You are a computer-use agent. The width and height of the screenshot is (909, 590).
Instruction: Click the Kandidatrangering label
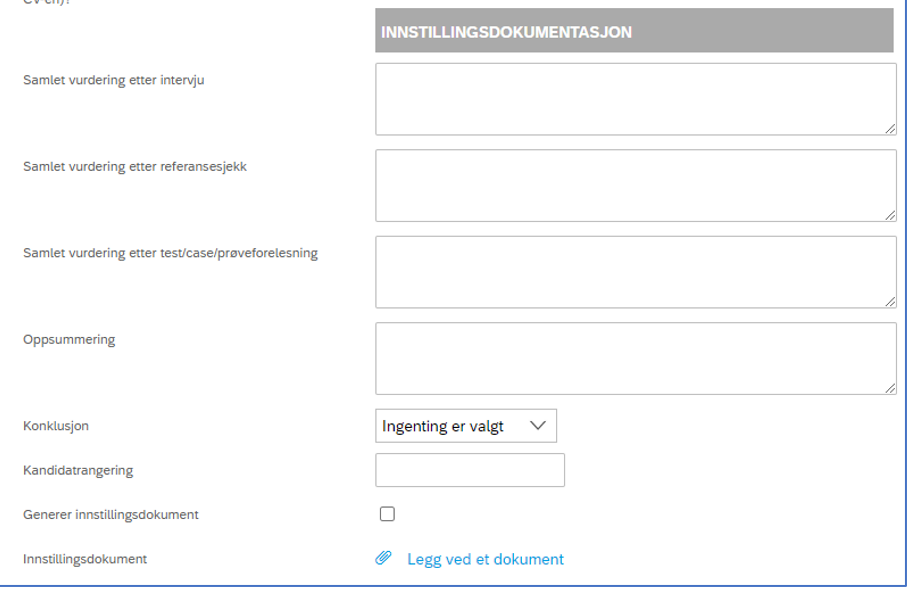click(x=78, y=471)
